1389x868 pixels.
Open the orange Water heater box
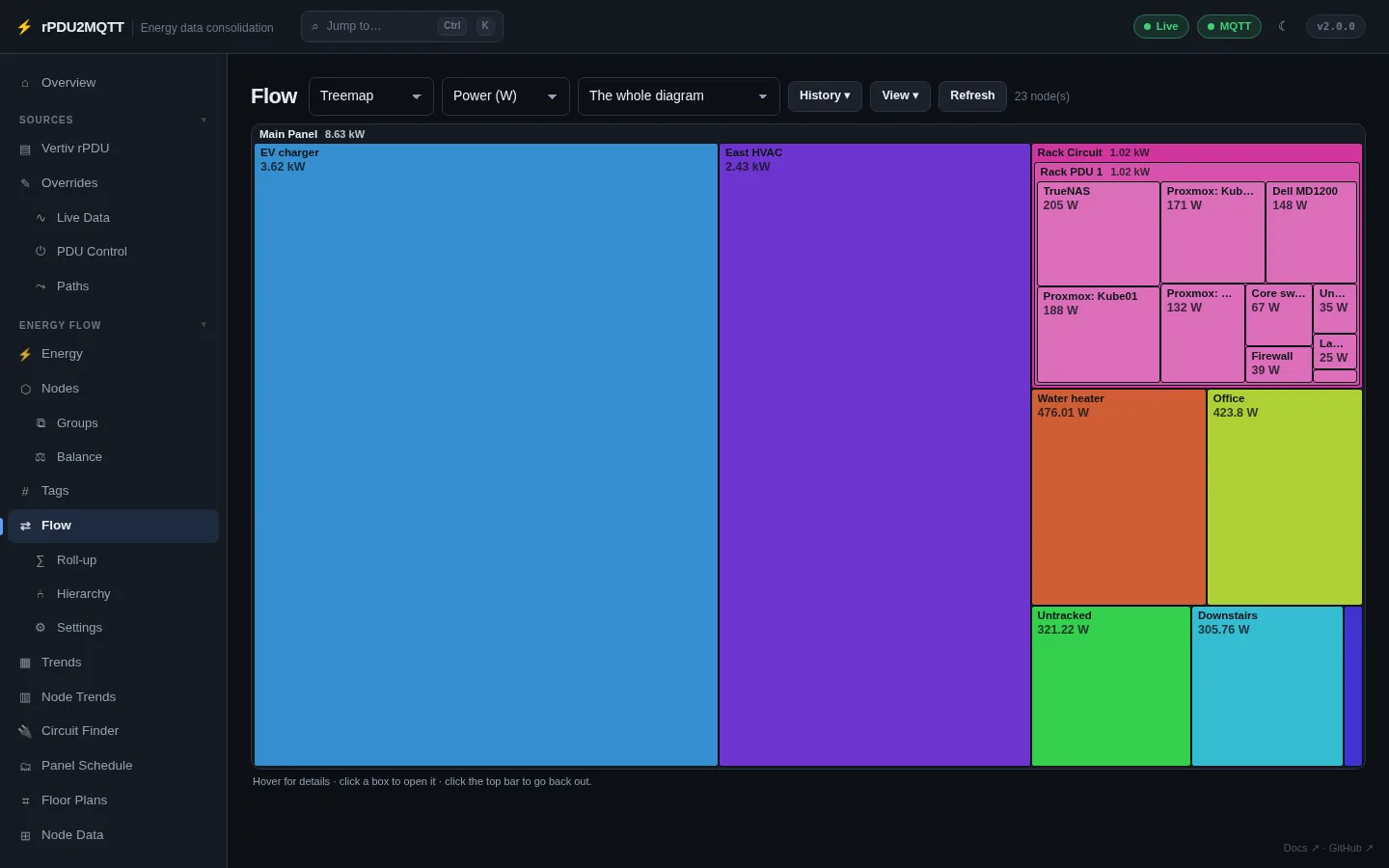(1119, 498)
